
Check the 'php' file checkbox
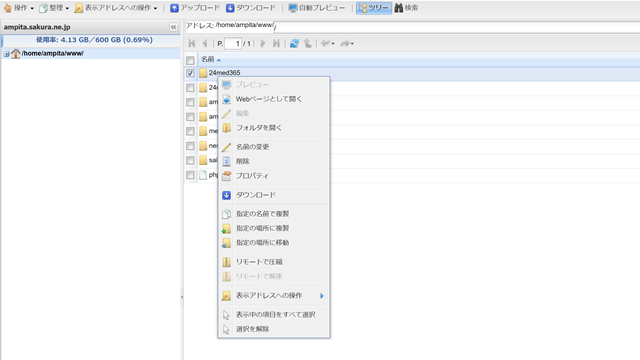tap(190, 175)
